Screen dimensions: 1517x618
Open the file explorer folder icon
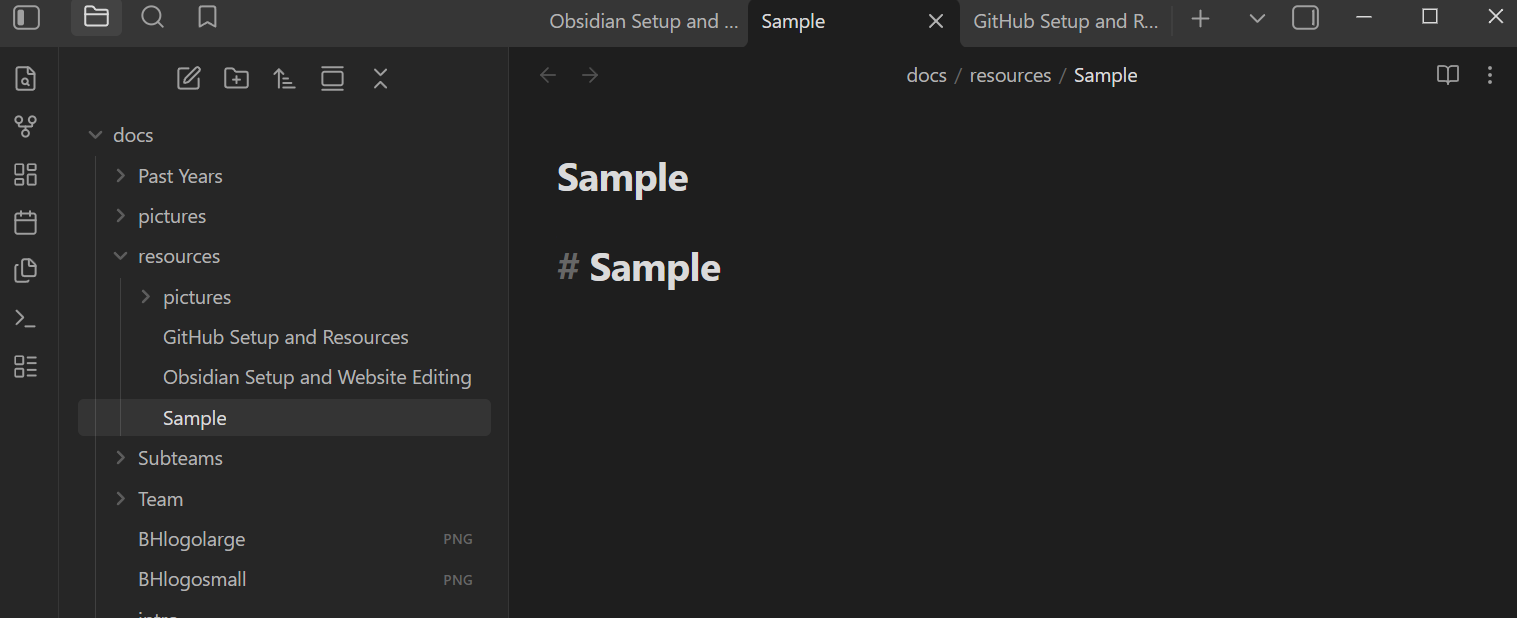(x=96, y=17)
